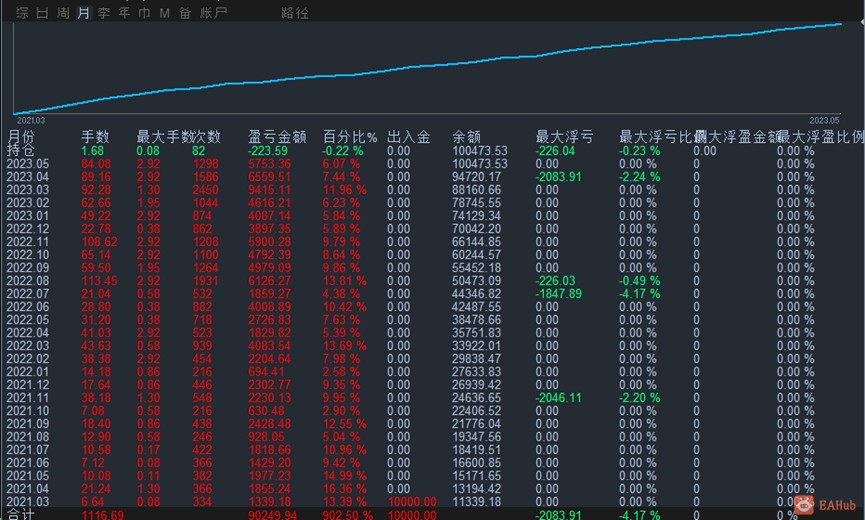Click percentage 13.81 % for 2022.08
Screen dimensions: 865x520
344,281
